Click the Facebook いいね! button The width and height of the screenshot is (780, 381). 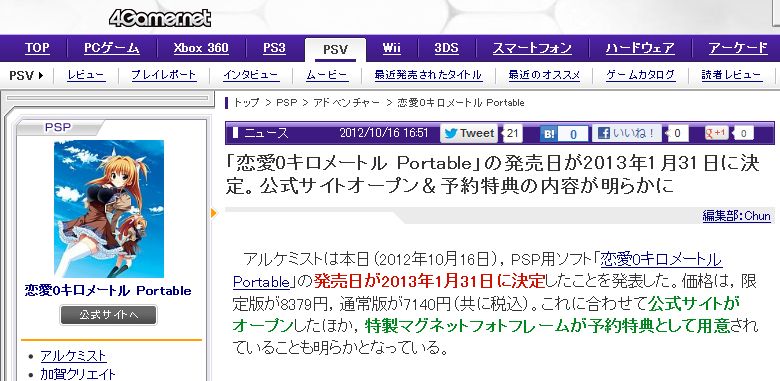[x=627, y=133]
